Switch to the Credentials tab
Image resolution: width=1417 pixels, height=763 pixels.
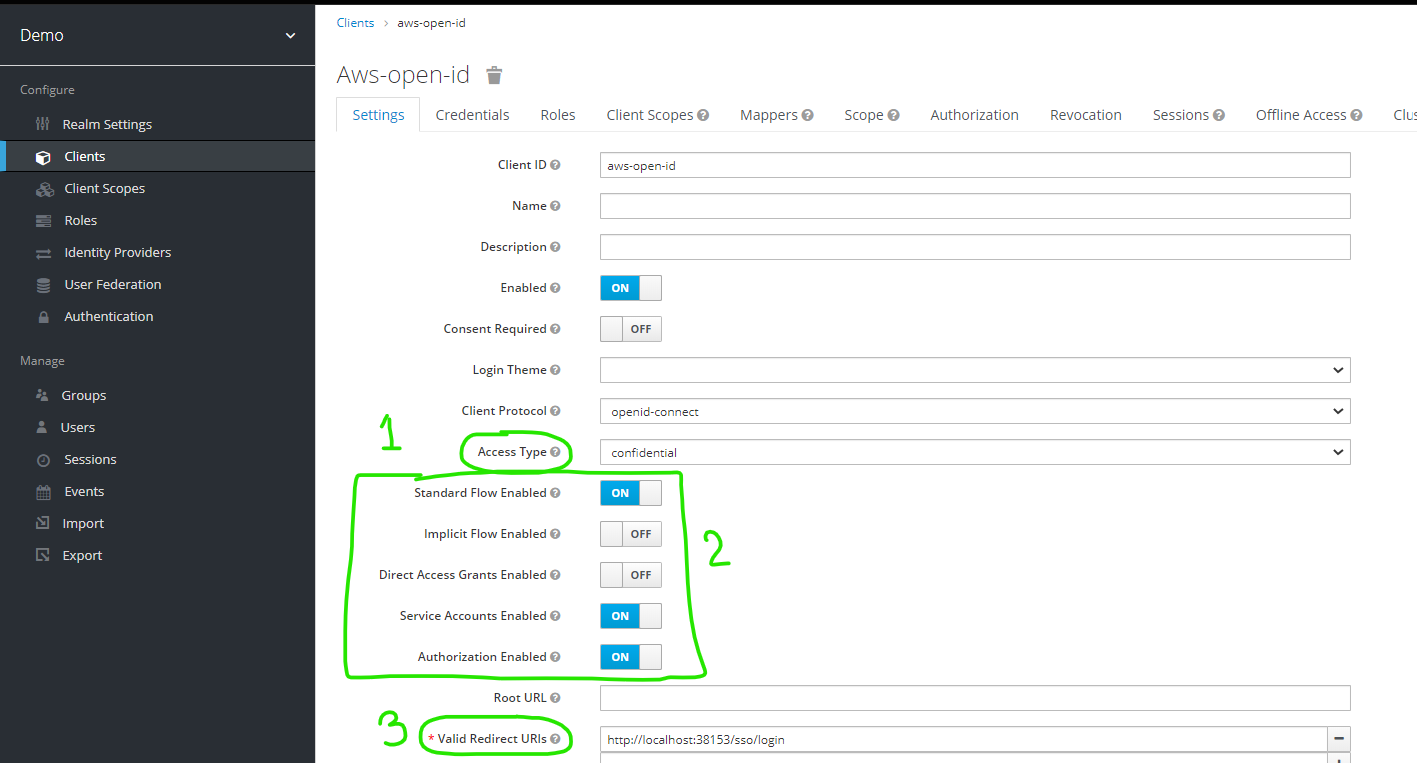(471, 114)
